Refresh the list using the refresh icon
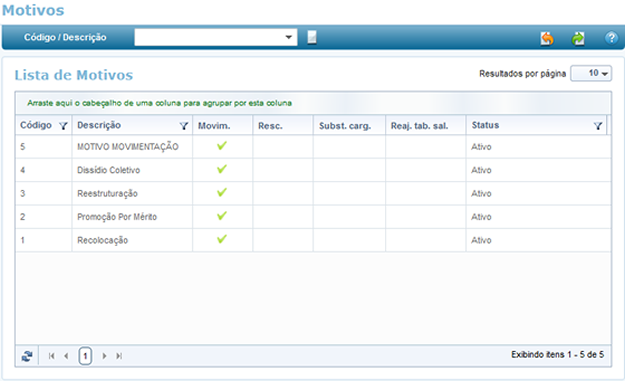The image size is (625, 381). pyautogui.click(x=27, y=356)
